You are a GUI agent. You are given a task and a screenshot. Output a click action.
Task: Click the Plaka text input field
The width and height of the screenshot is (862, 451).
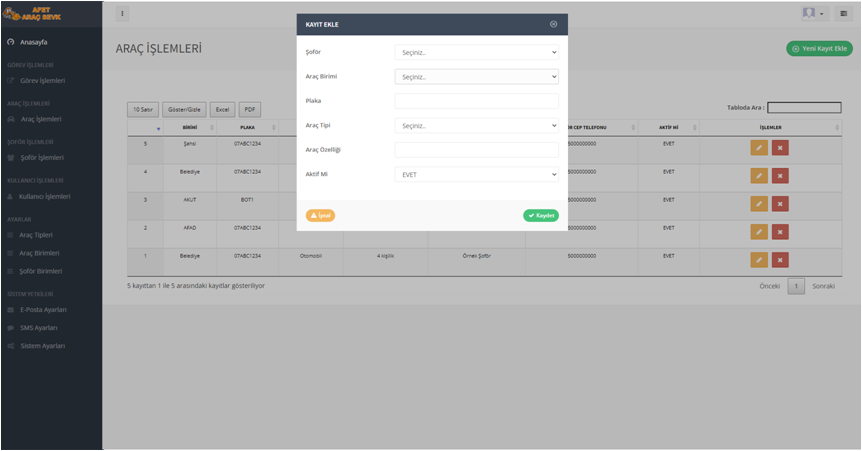(x=476, y=101)
